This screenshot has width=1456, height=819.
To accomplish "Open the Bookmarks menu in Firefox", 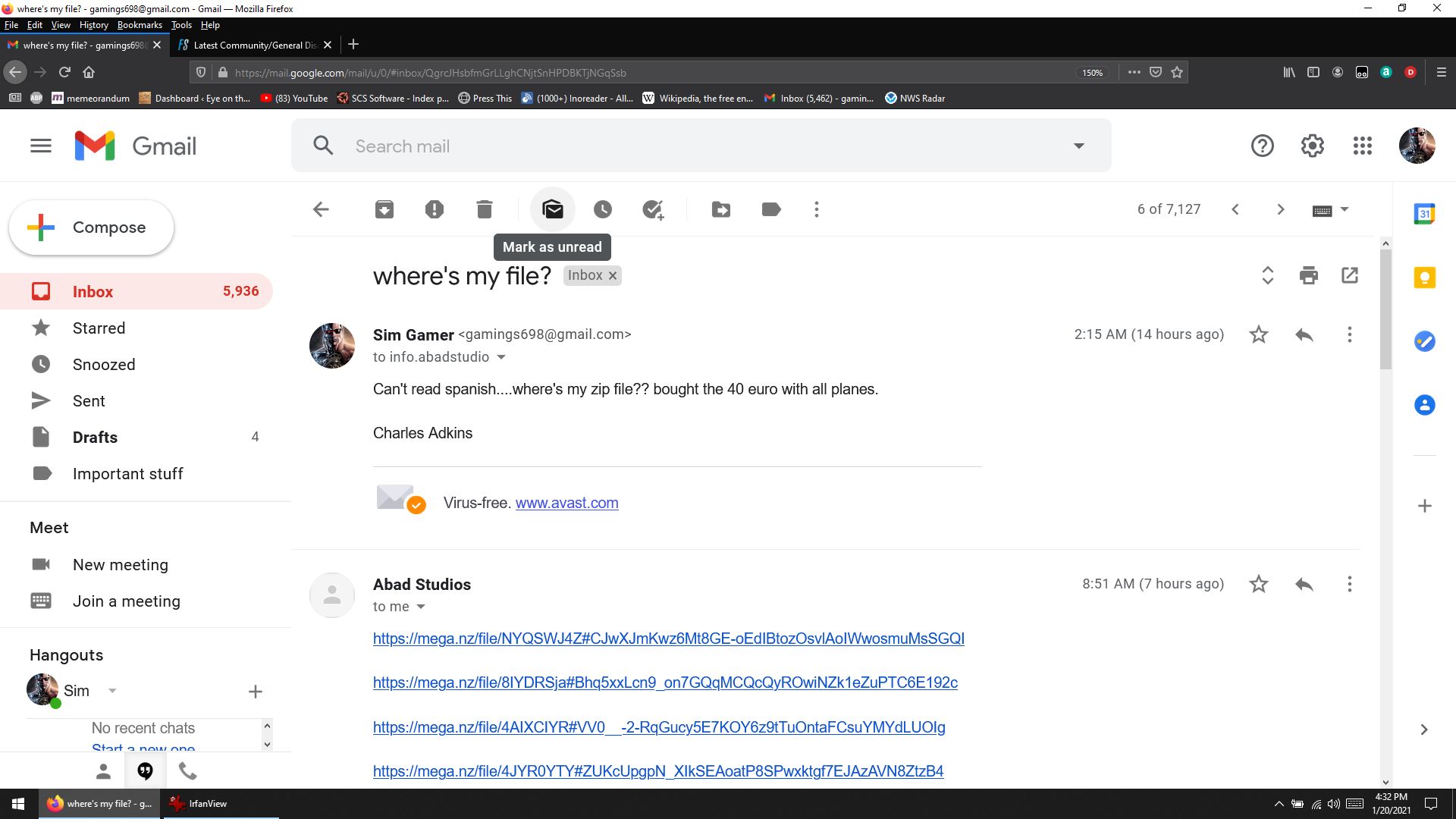I will pos(140,25).
